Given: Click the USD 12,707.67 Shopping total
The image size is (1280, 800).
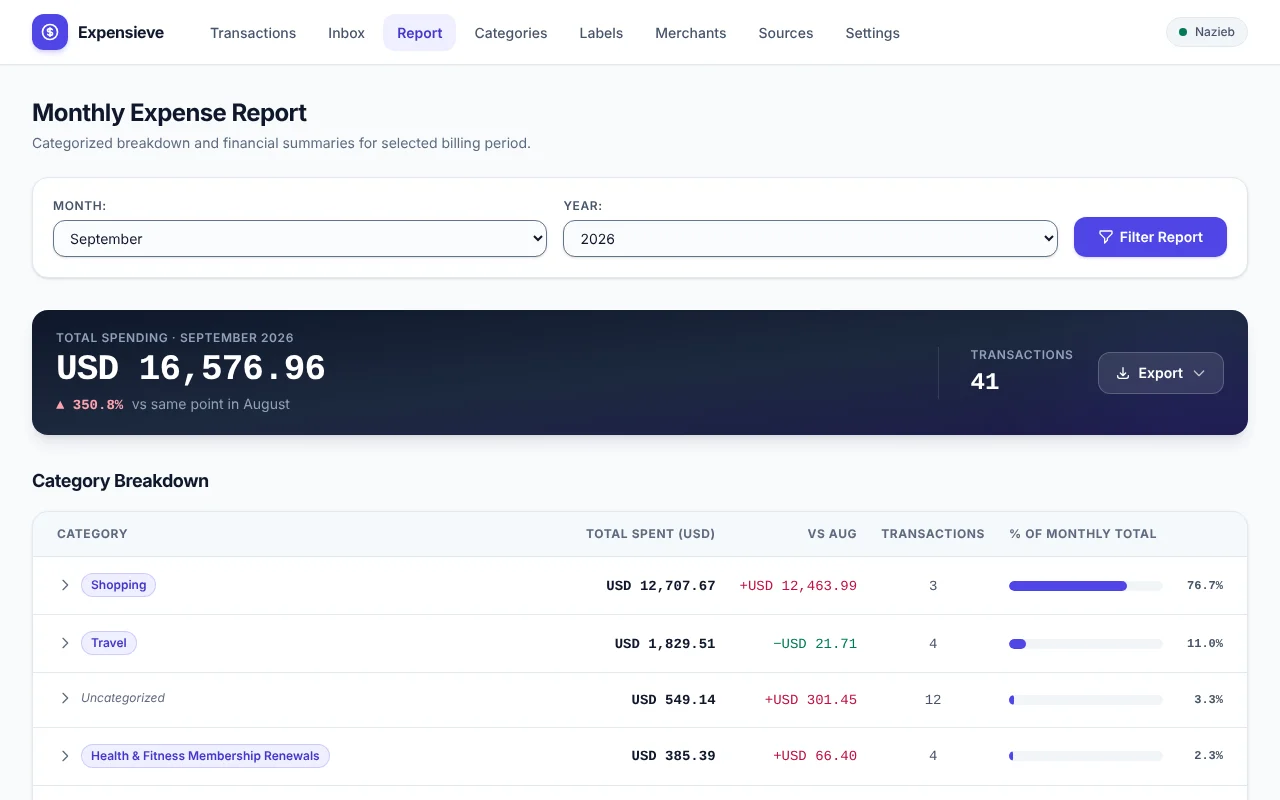Looking at the screenshot, I should point(661,586).
